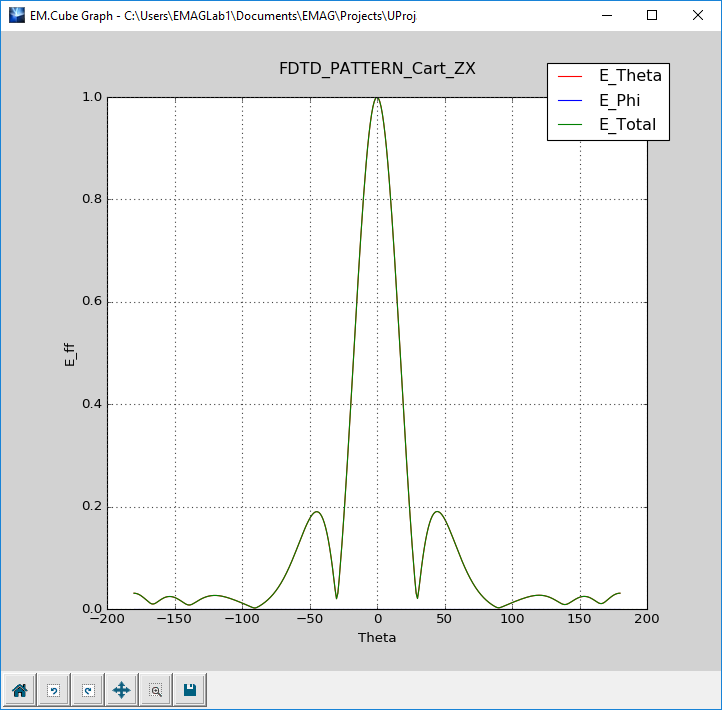Click the main lobe peak at Theta 0

pos(377,98)
